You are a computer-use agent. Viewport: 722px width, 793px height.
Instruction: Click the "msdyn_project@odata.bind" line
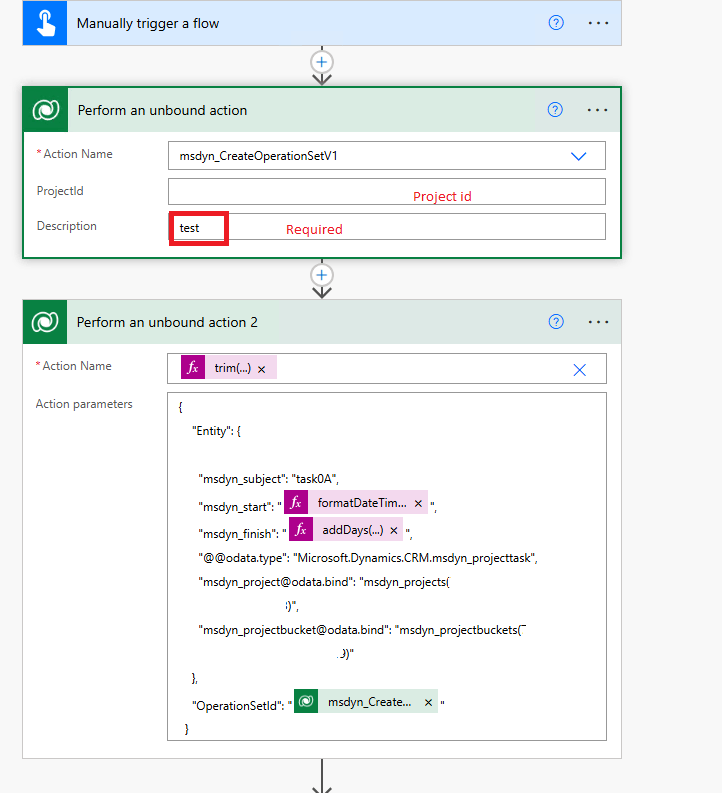pyautogui.click(x=324, y=582)
